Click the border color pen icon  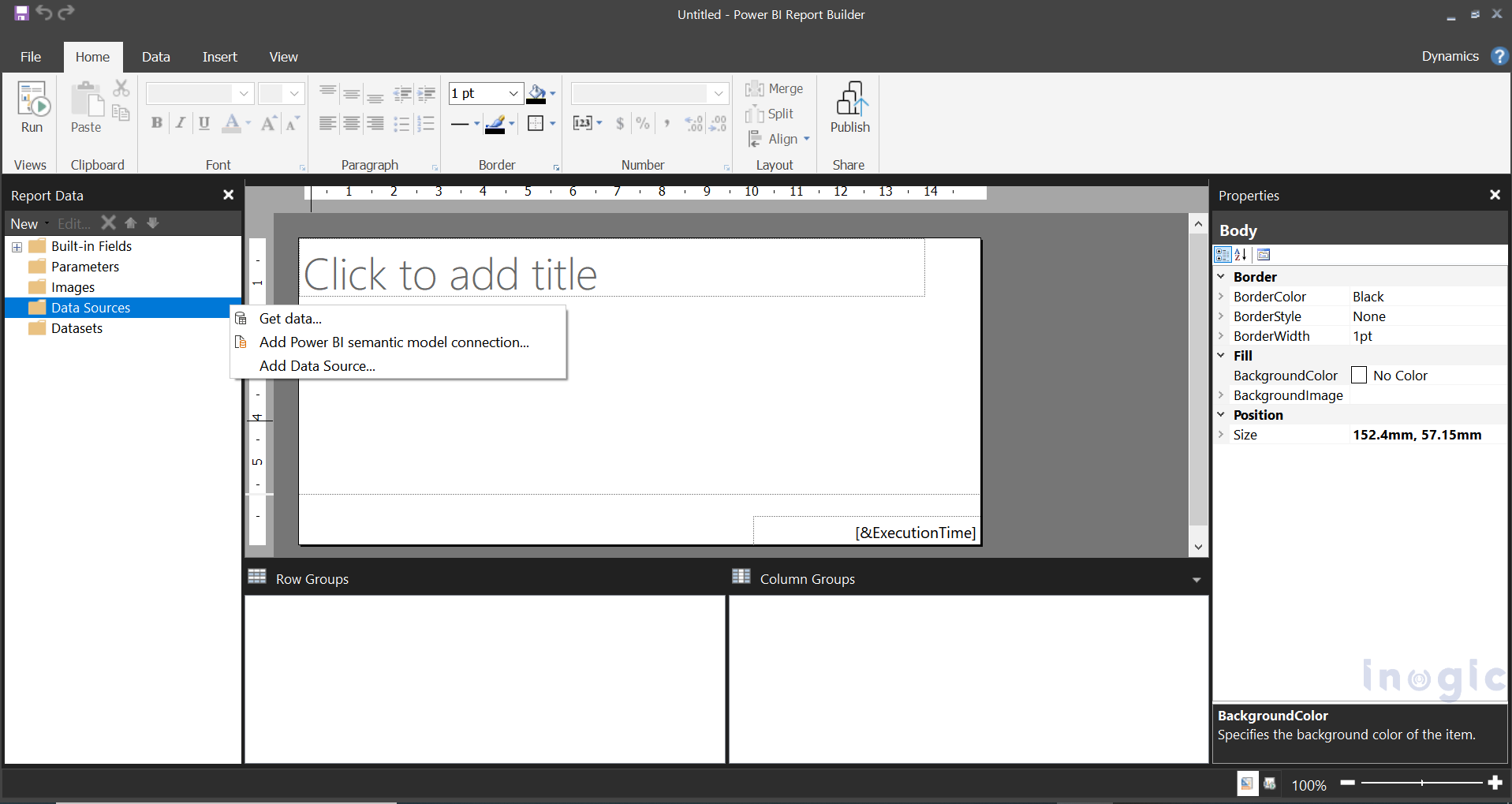coord(495,124)
